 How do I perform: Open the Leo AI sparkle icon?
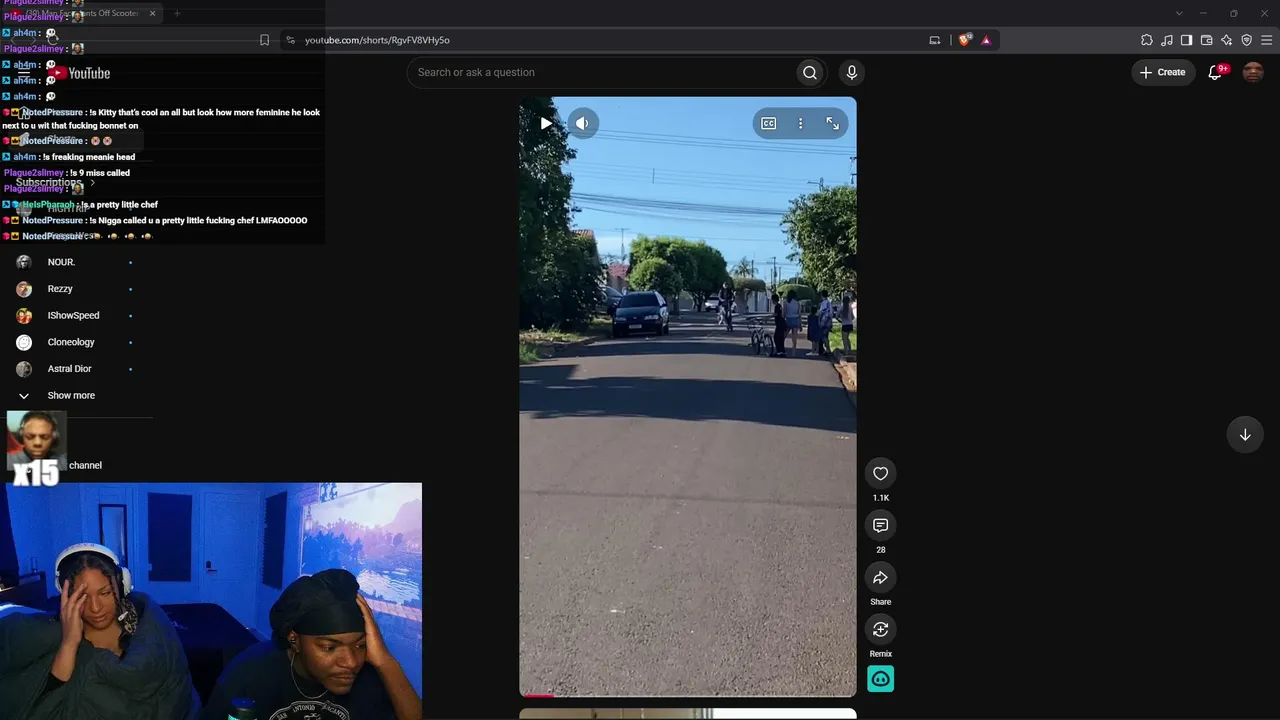(1226, 40)
